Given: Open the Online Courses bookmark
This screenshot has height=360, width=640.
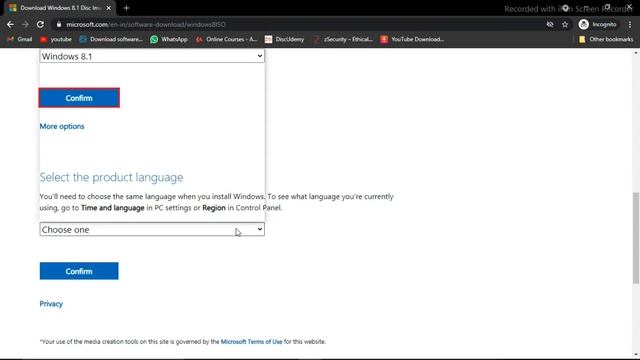Looking at the screenshot, I should click(x=227, y=39).
